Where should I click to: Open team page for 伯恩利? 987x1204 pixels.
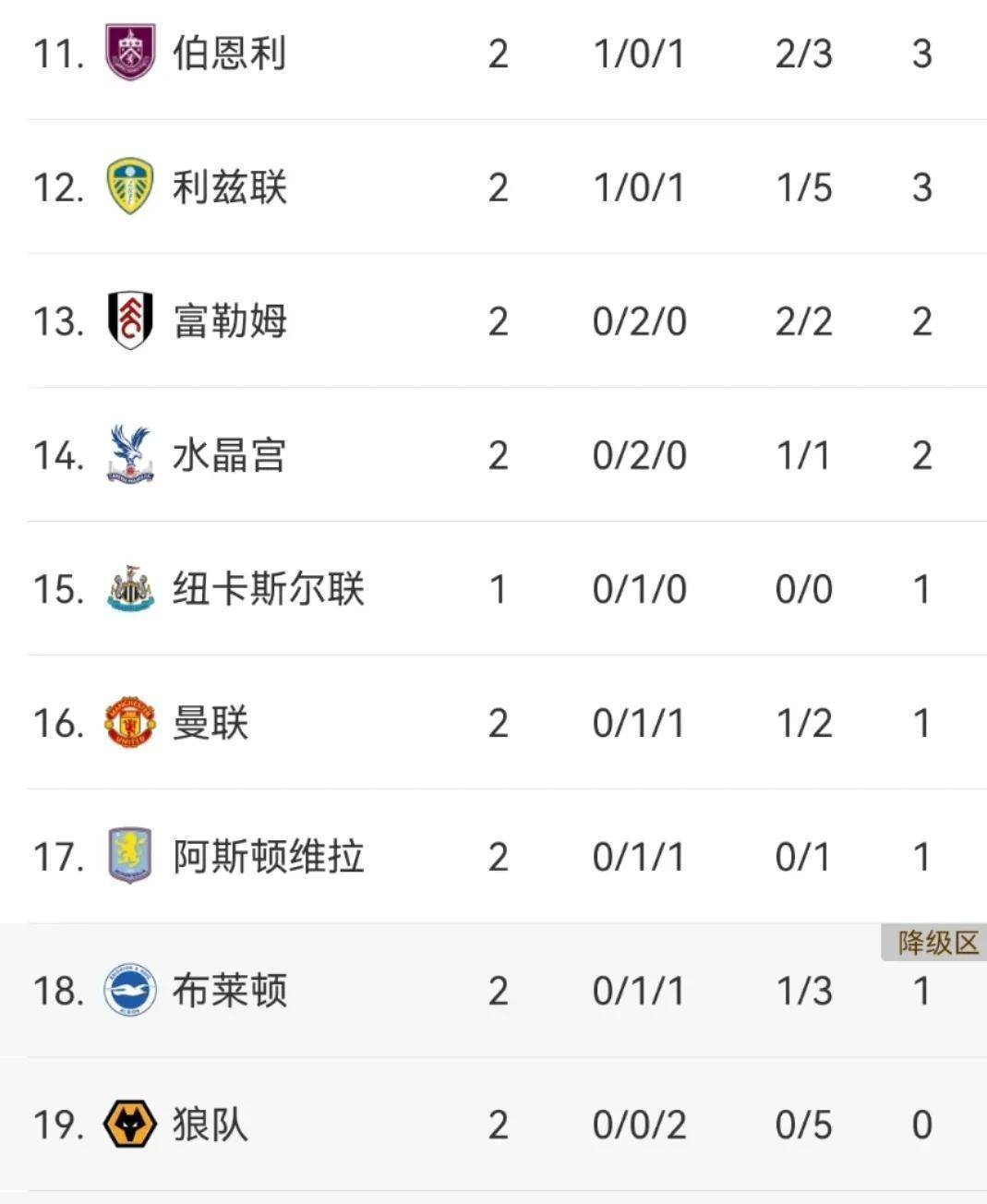click(230, 54)
